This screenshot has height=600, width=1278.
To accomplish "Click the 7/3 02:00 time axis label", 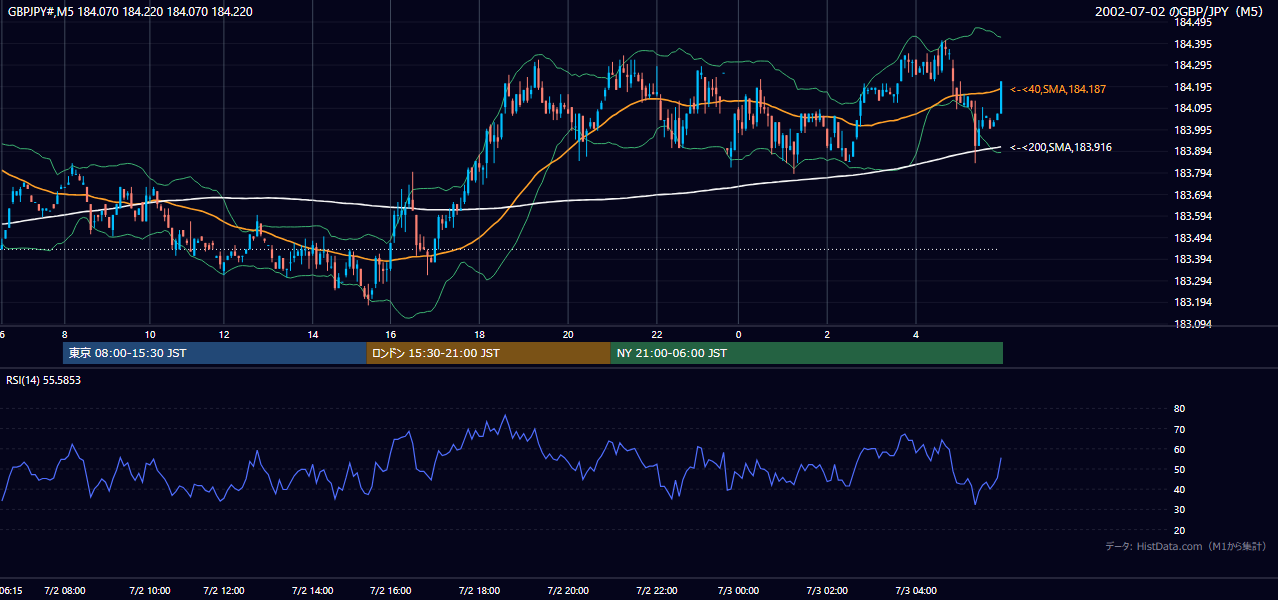I will coord(827,590).
